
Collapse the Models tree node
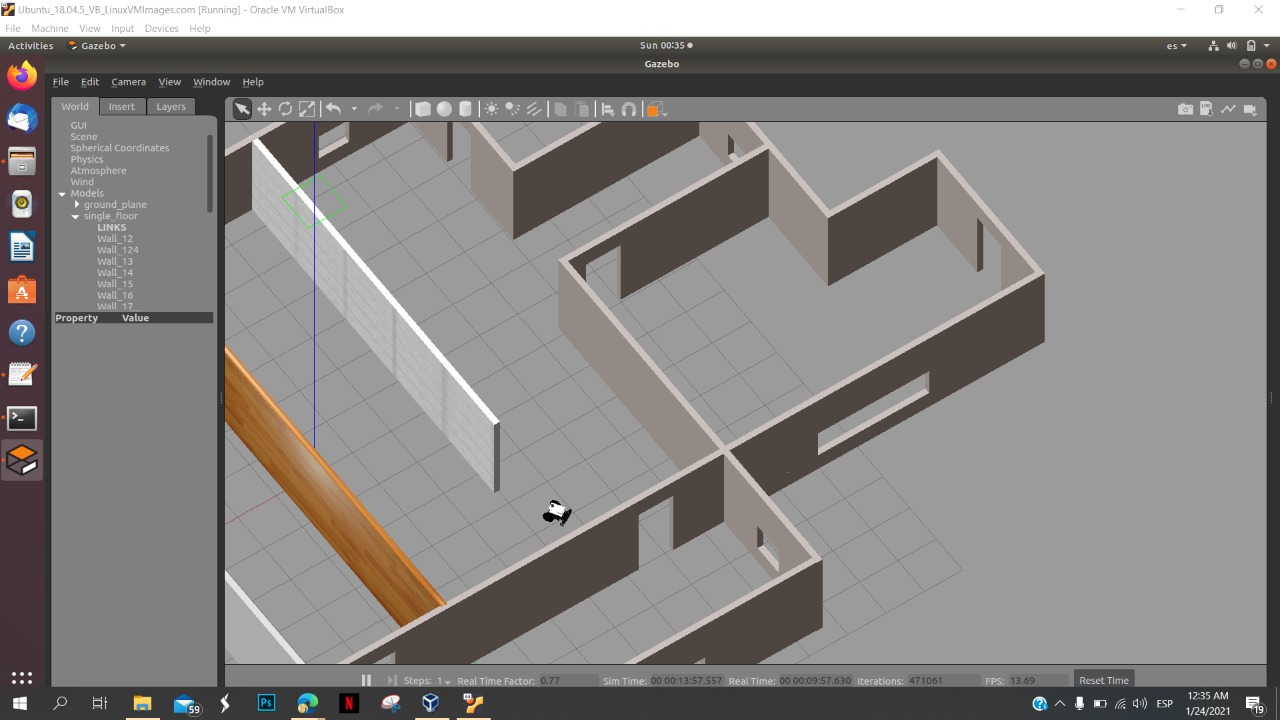[62, 193]
